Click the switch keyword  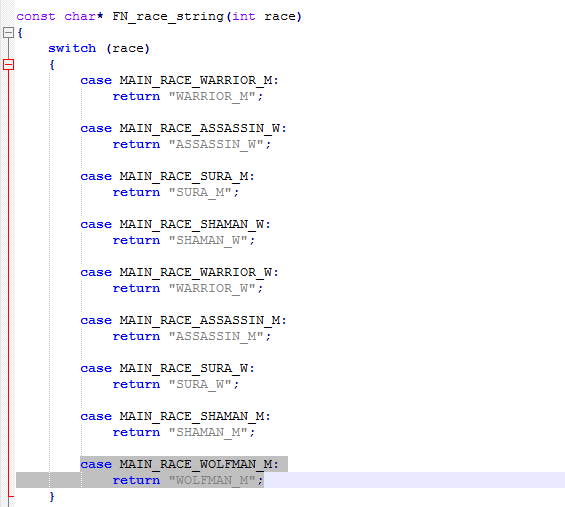click(72, 48)
